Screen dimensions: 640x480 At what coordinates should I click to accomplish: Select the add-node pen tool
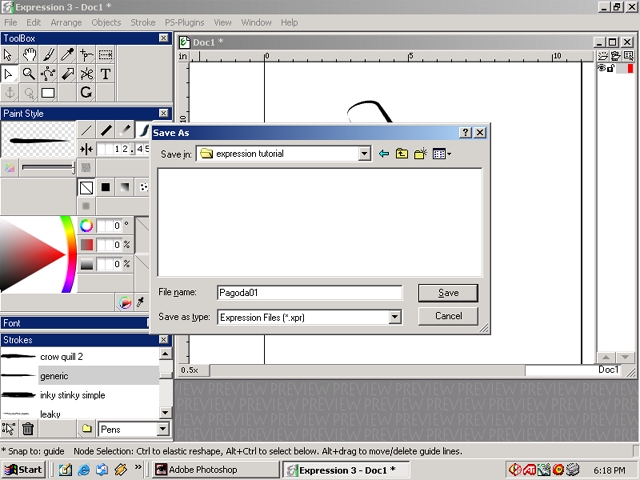[86, 55]
